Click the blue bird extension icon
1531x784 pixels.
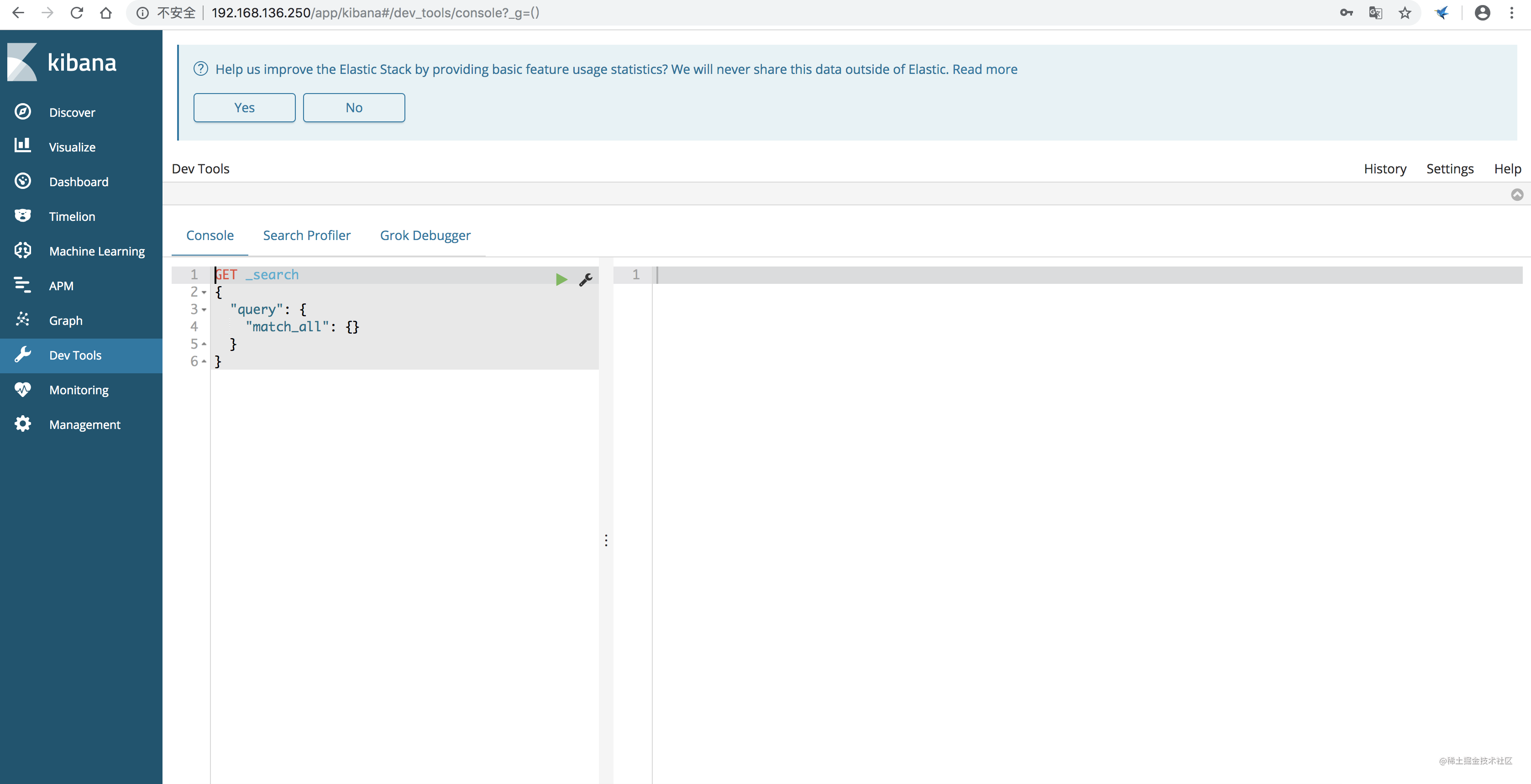pos(1442,12)
